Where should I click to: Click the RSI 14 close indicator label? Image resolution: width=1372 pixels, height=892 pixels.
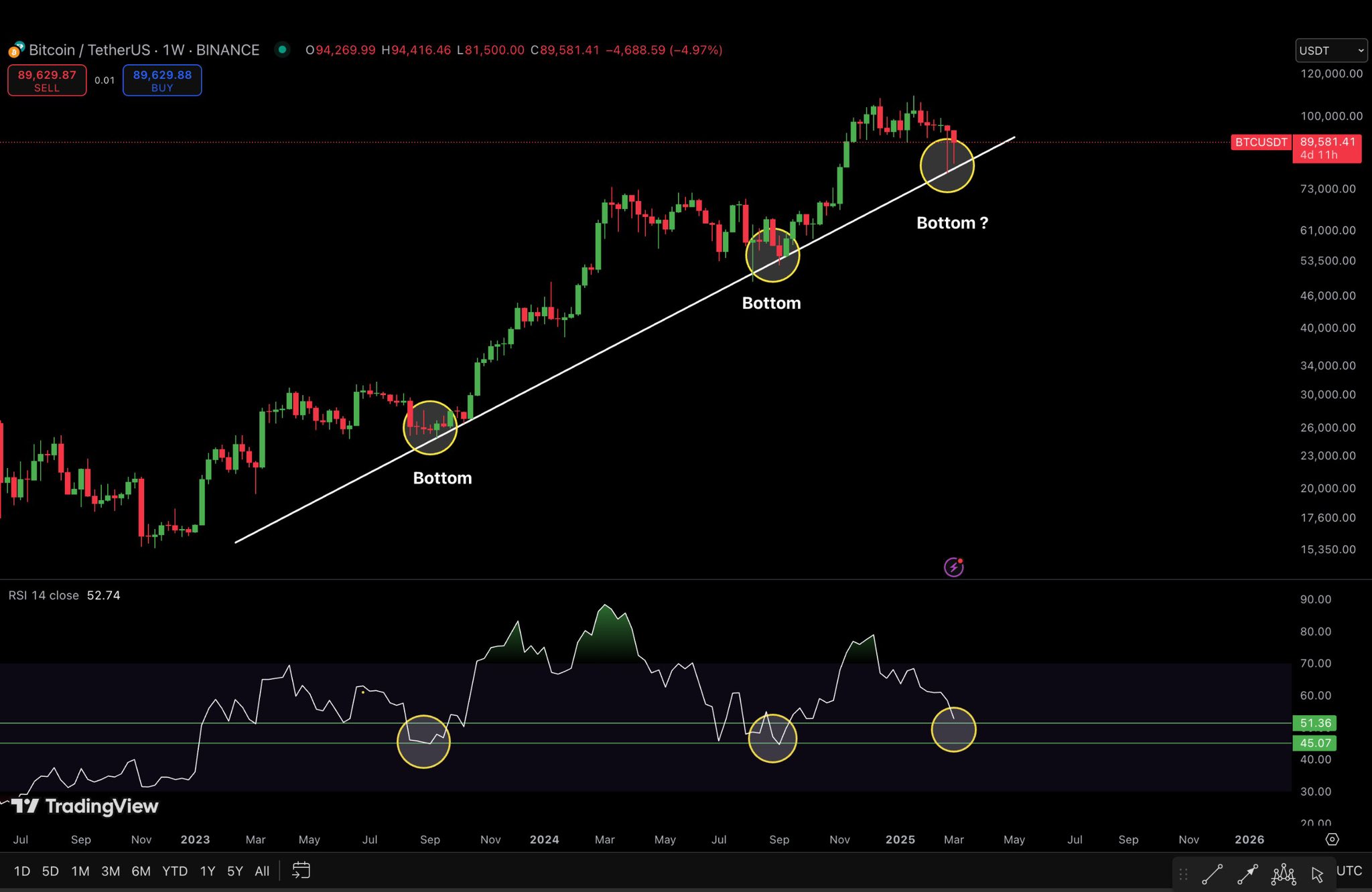[x=44, y=595]
